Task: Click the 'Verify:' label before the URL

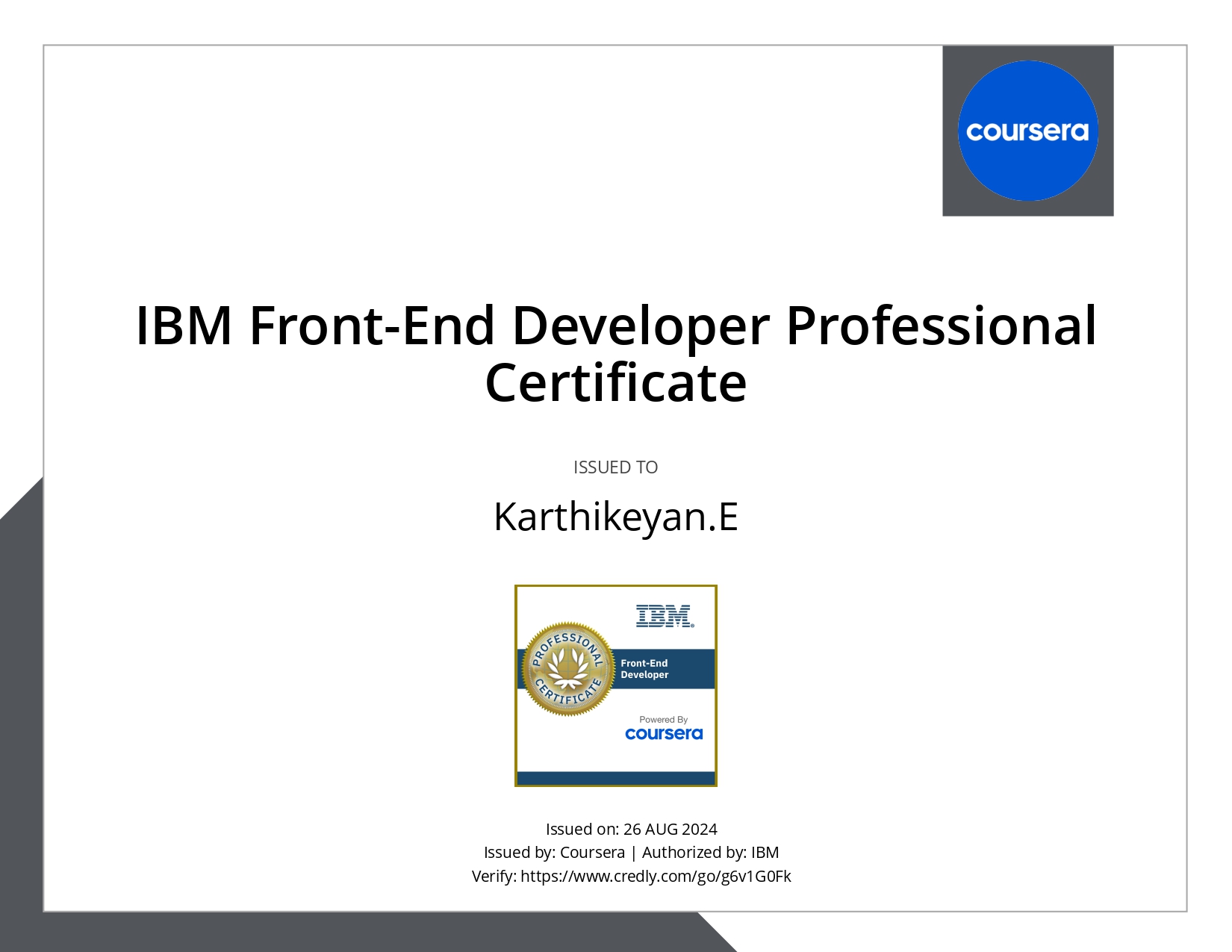Action: [x=494, y=876]
